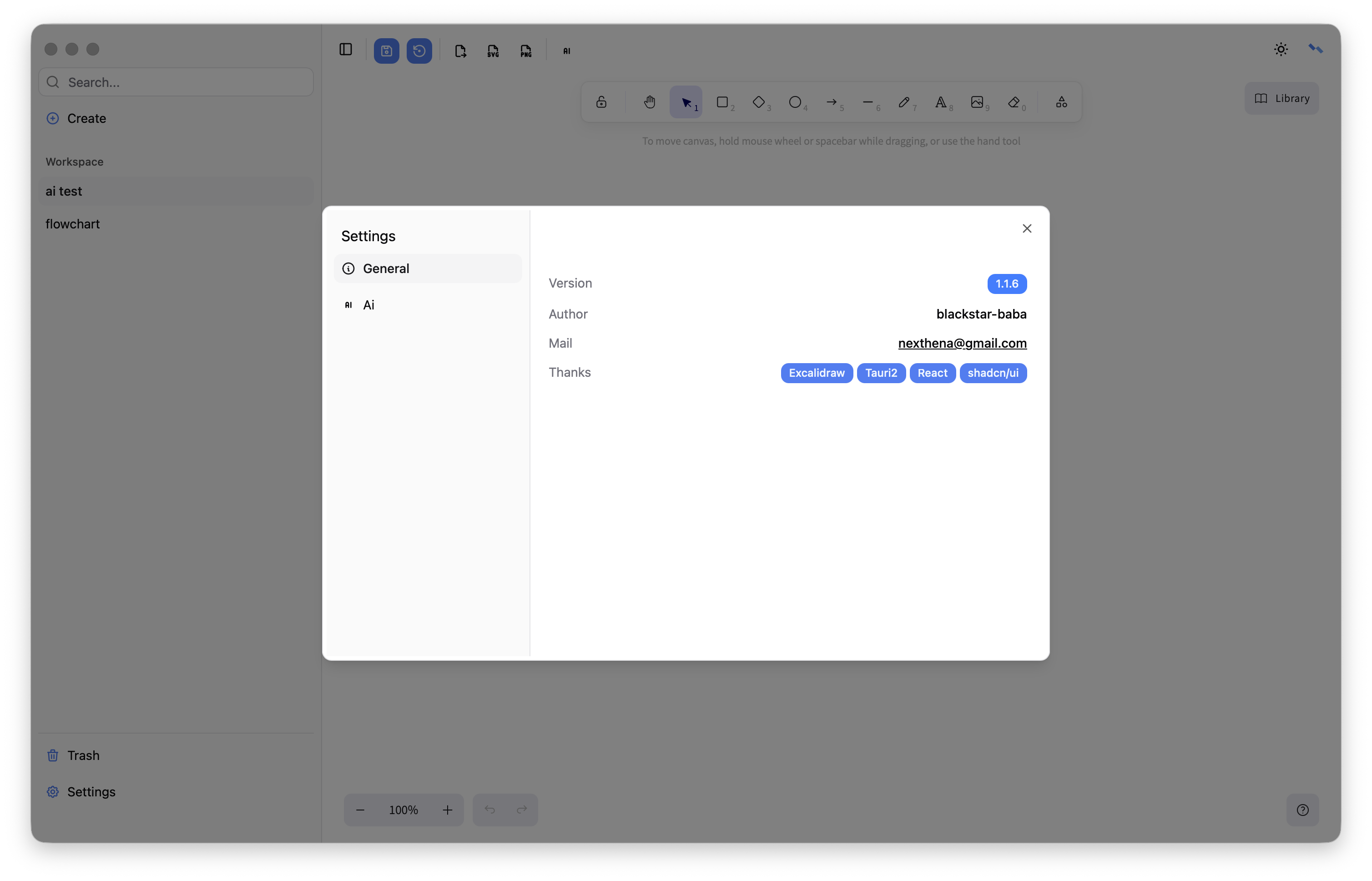Select the Eraser tool

[1014, 102]
